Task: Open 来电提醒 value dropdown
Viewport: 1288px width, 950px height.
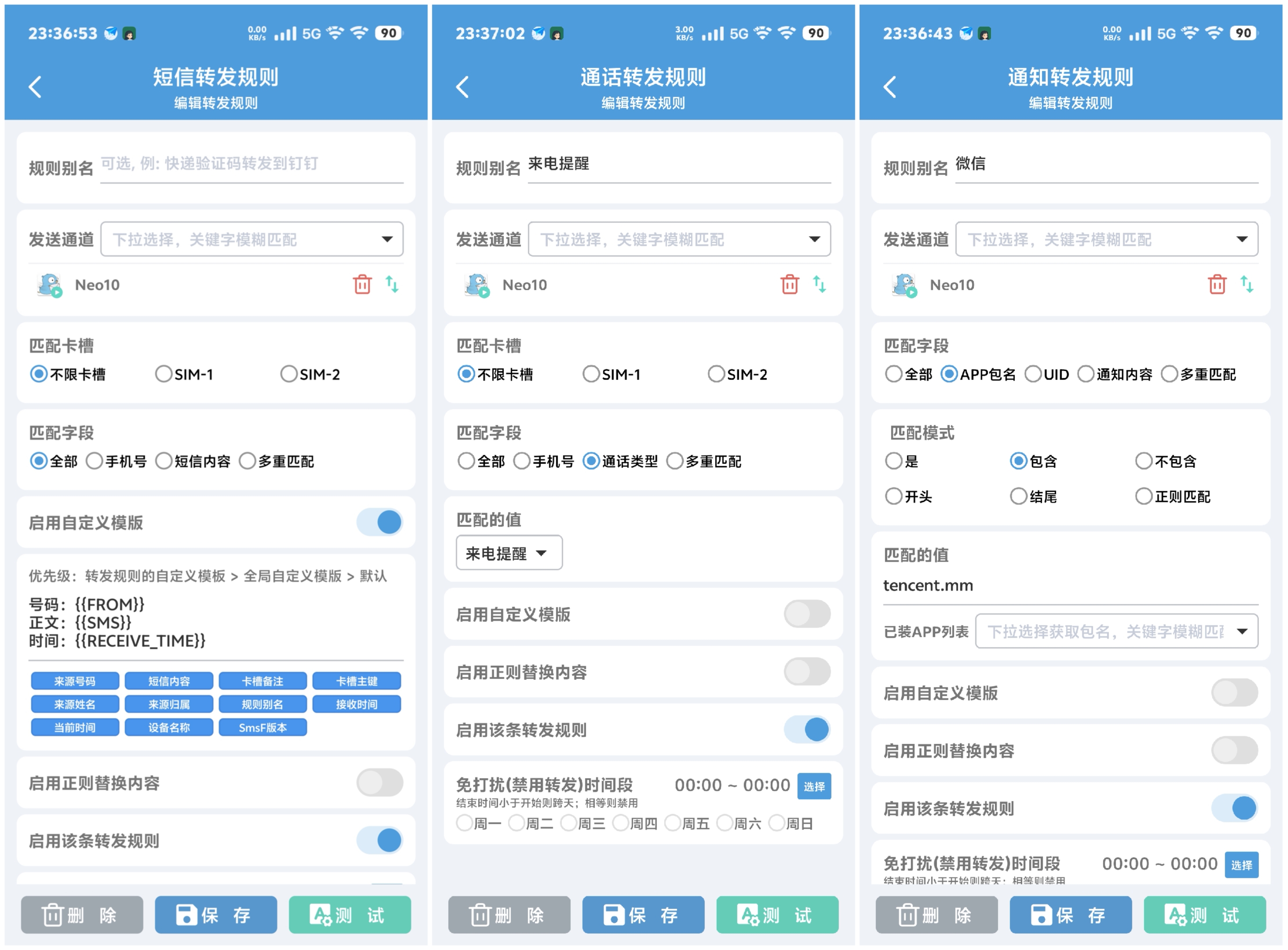Action: point(509,553)
